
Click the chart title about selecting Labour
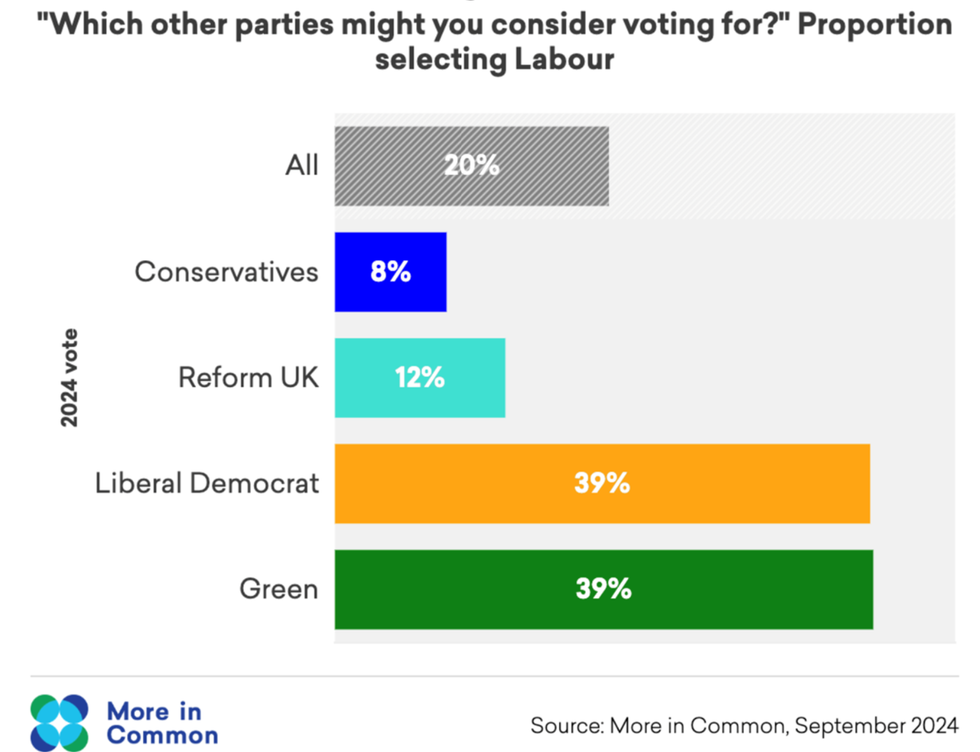pyautogui.click(x=493, y=40)
